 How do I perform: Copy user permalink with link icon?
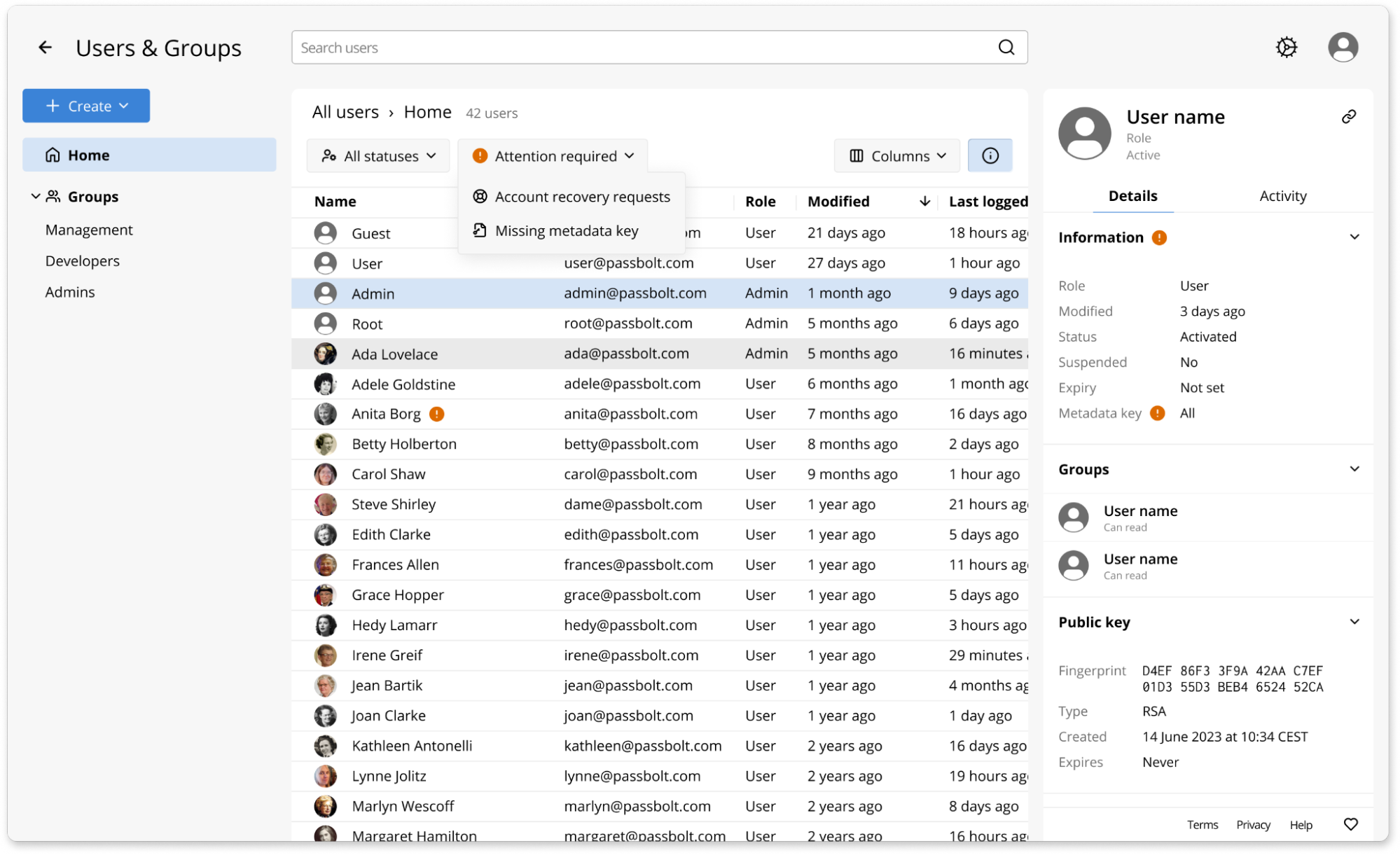coord(1348,117)
